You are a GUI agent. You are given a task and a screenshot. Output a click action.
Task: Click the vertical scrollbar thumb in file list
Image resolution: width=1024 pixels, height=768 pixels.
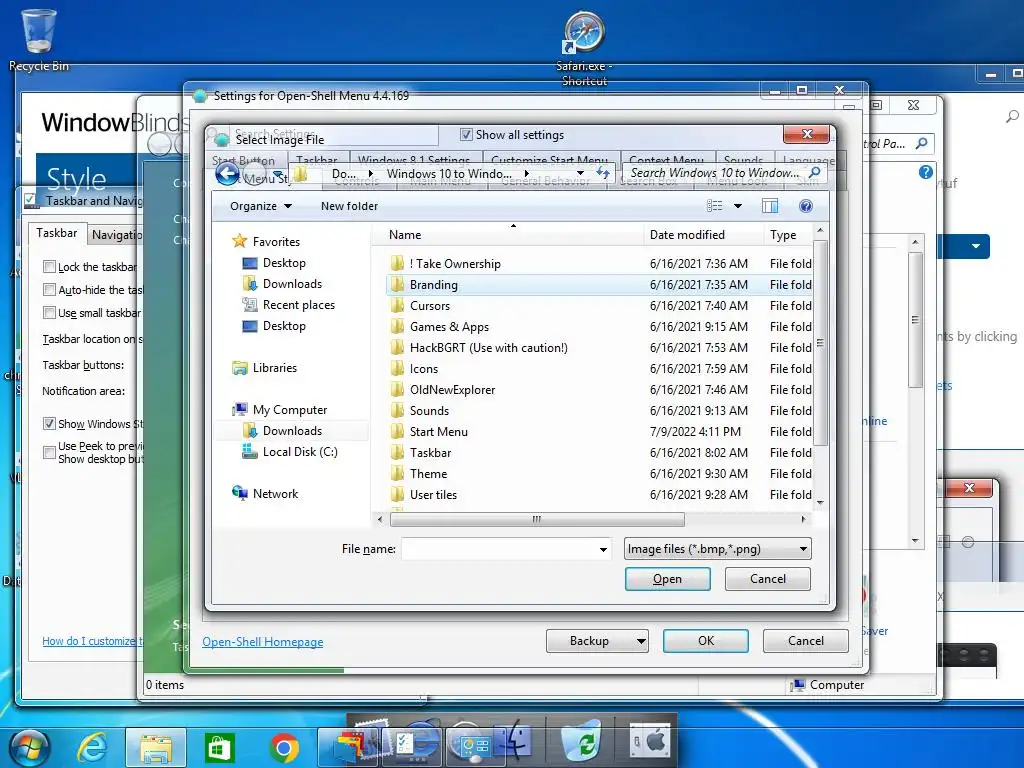tap(821, 343)
